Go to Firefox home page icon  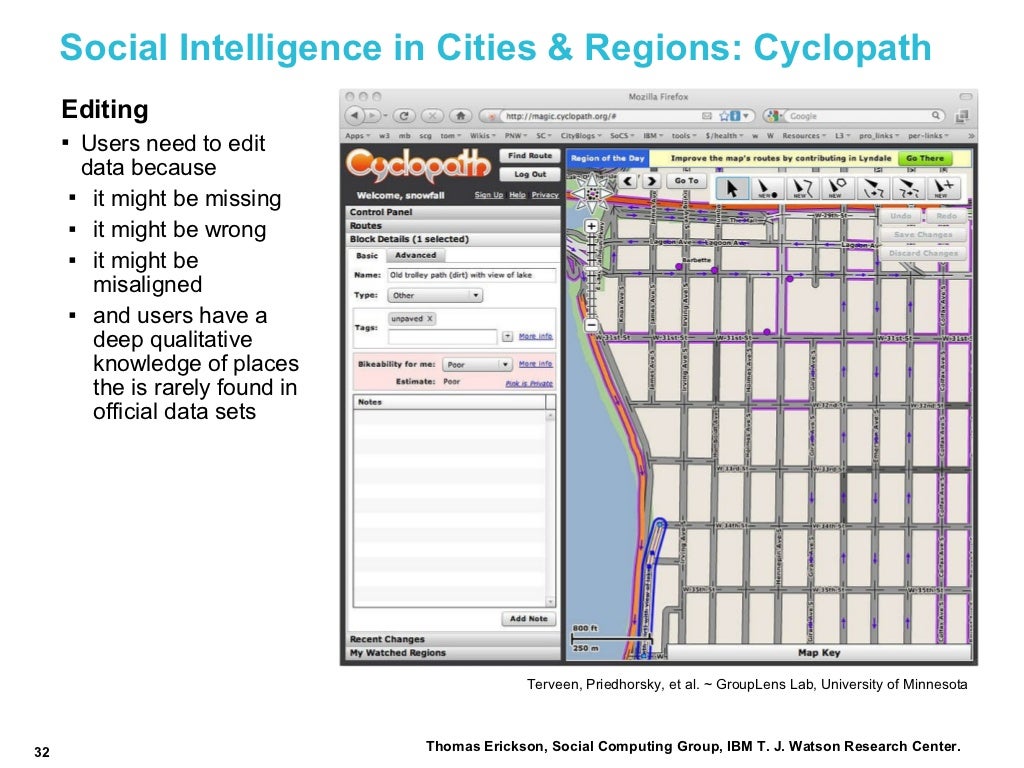pyautogui.click(x=460, y=116)
